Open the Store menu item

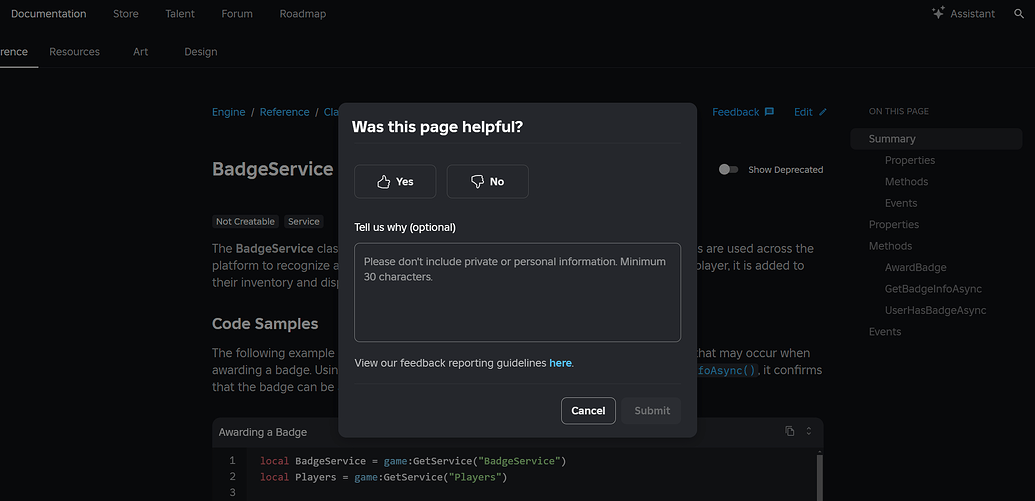pyautogui.click(x=125, y=13)
